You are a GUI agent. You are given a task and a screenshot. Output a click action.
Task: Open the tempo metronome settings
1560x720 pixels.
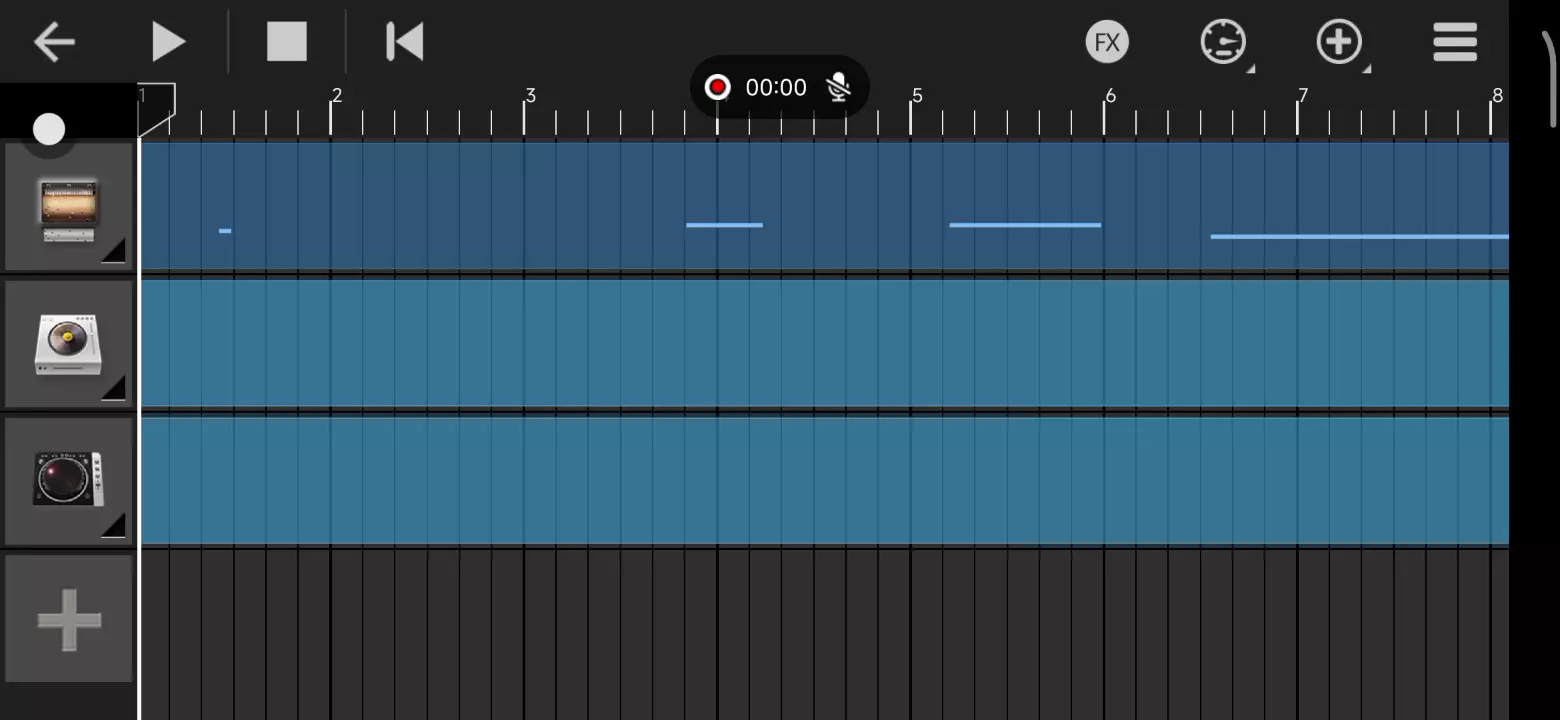(x=1223, y=42)
